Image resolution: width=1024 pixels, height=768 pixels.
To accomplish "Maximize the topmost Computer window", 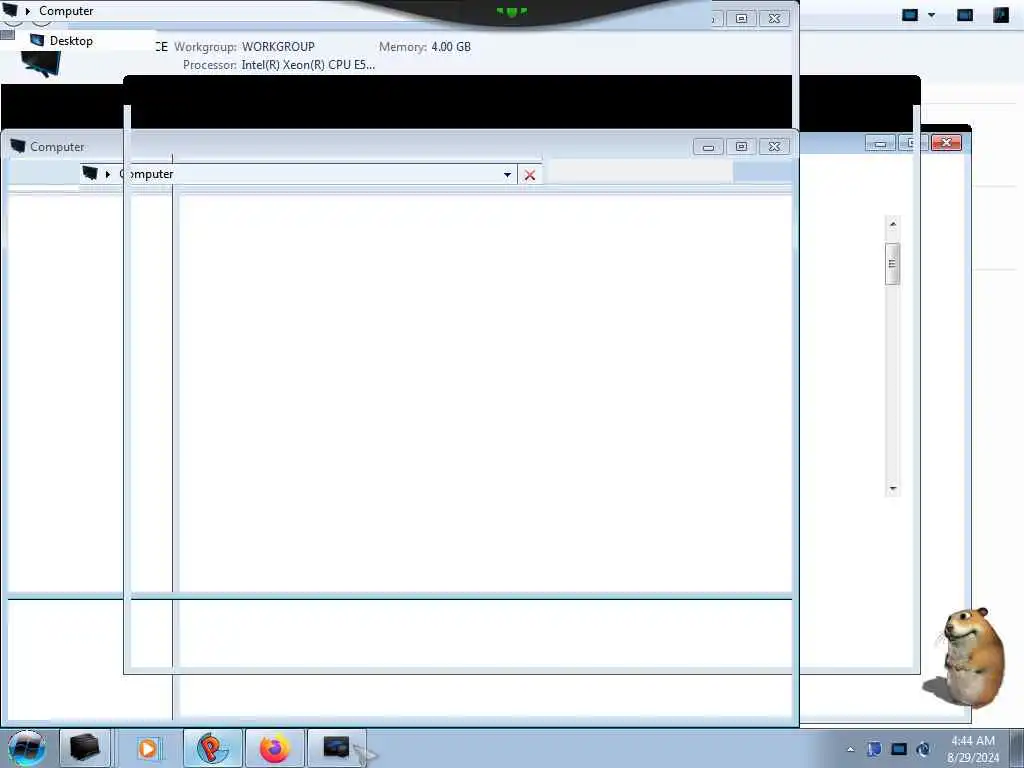I will pyautogui.click(x=741, y=19).
